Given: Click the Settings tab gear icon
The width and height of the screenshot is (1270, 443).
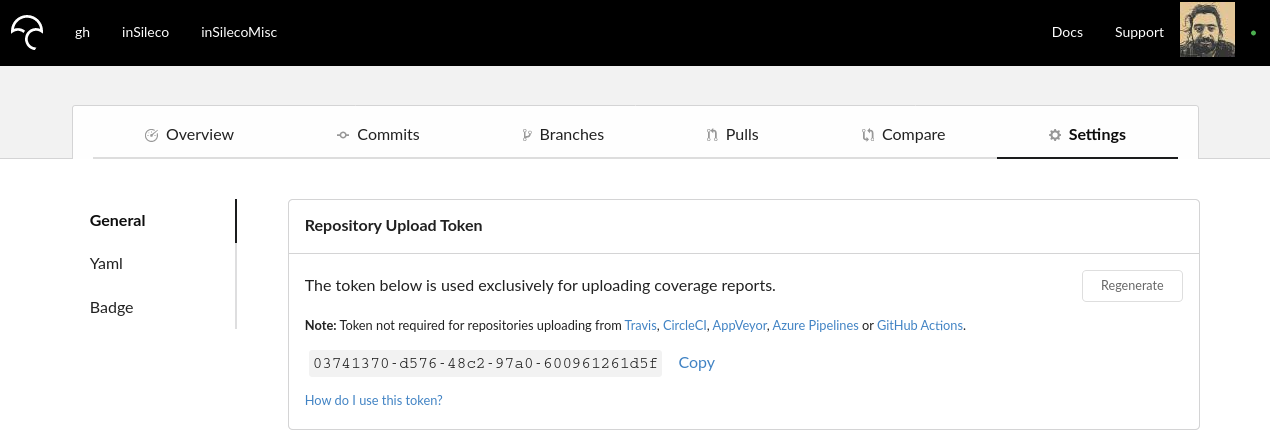Looking at the screenshot, I should pyautogui.click(x=1054, y=135).
